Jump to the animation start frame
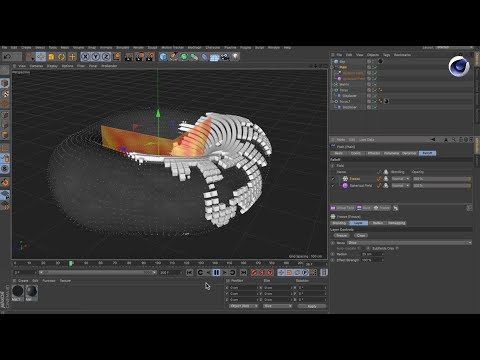480x360 pixels. [x=189, y=272]
